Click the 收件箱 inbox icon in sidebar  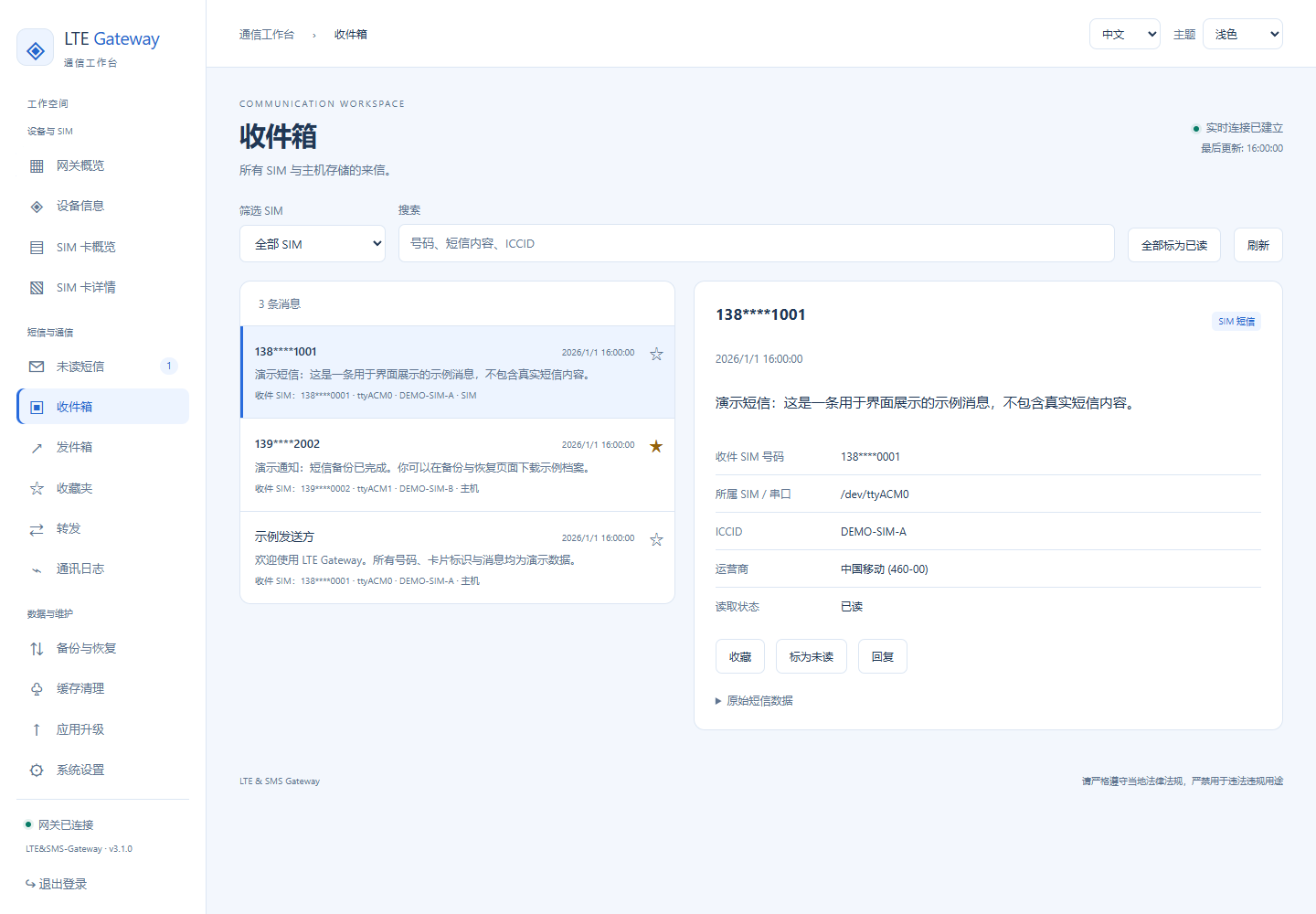coord(37,408)
